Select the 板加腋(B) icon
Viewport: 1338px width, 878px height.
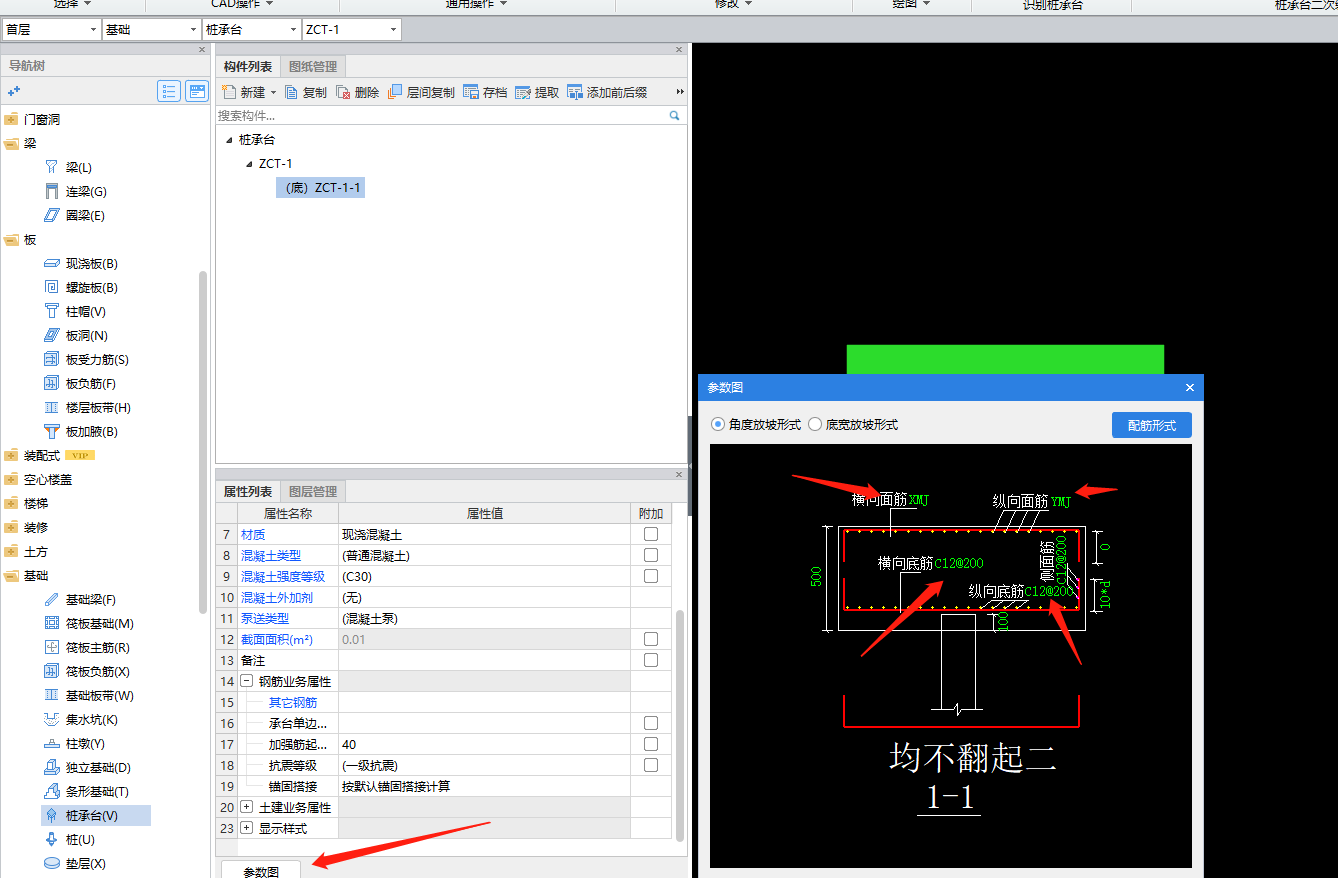(x=52, y=431)
